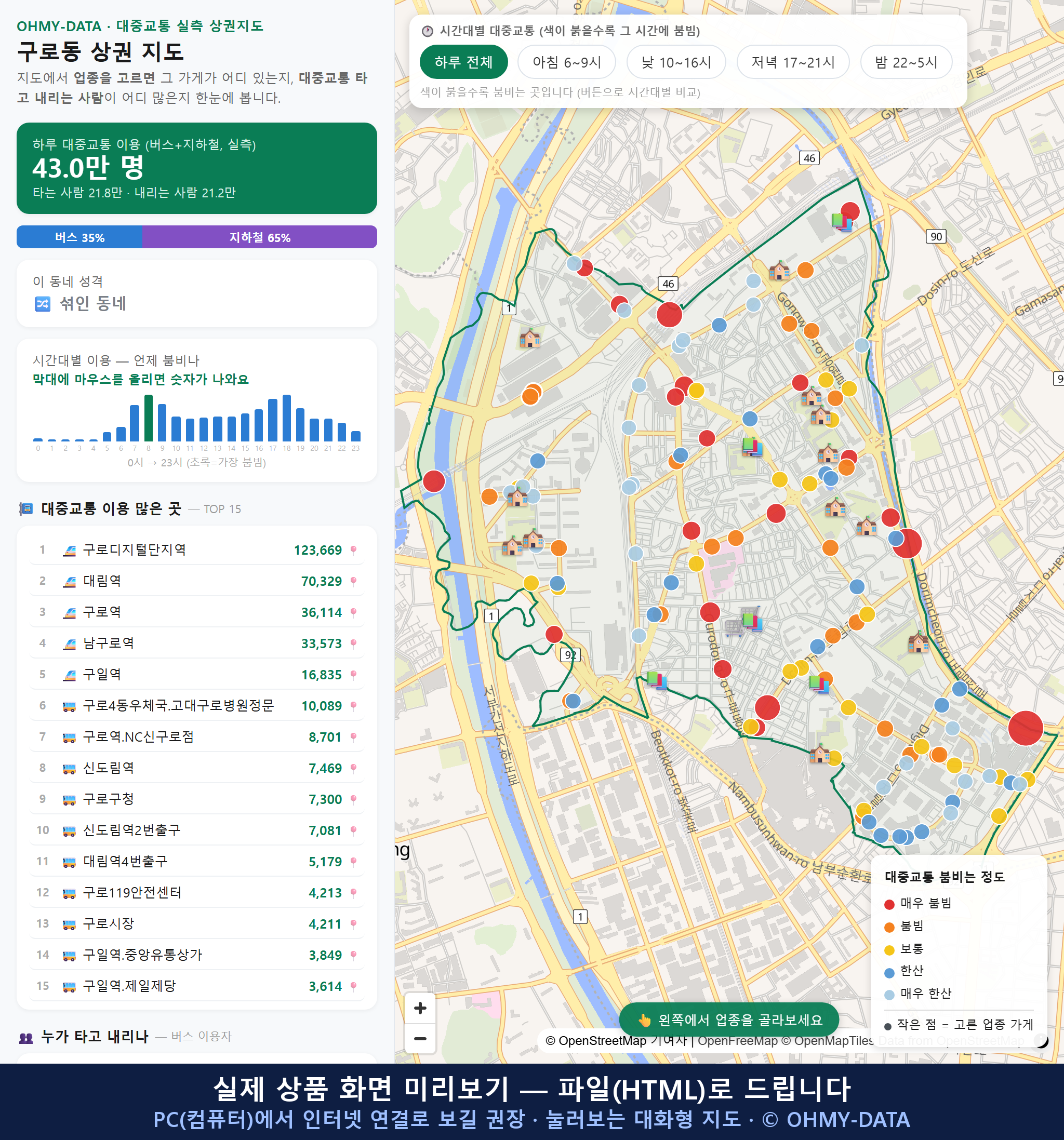Image resolution: width=1064 pixels, height=1140 pixels.
Task: Click the blue 한산 legend dot
Action: [x=889, y=973]
